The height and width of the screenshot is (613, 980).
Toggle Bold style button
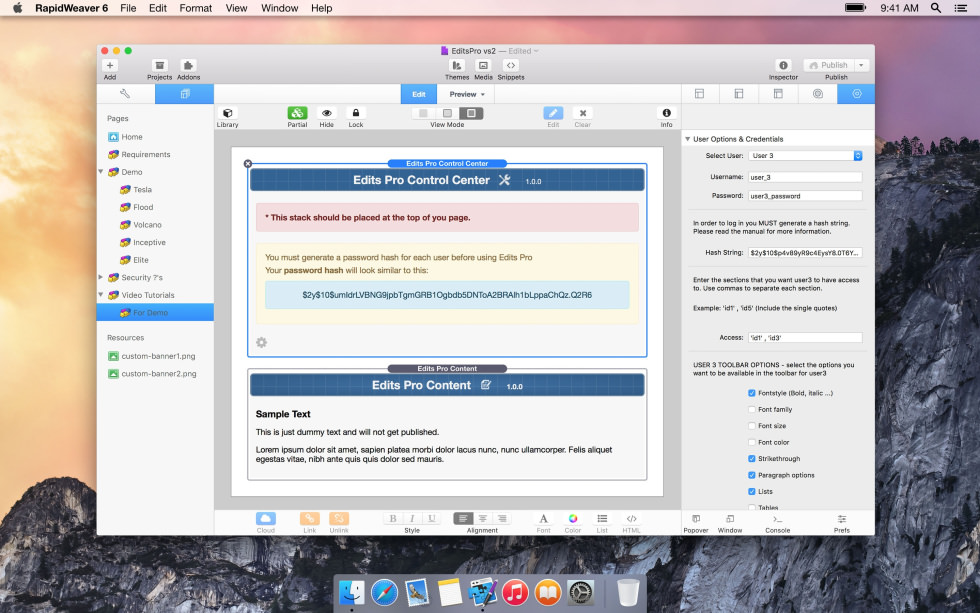click(x=392, y=519)
